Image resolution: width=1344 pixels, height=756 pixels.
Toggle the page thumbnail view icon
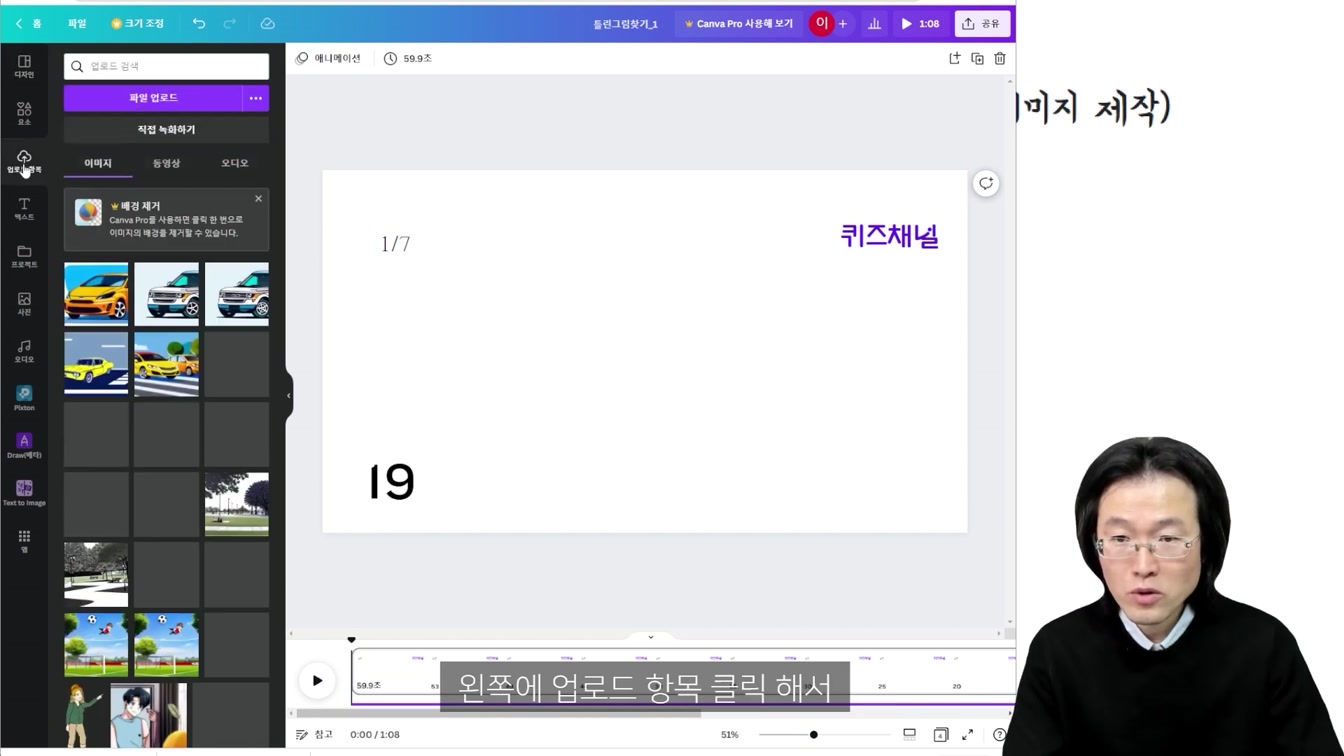909,735
